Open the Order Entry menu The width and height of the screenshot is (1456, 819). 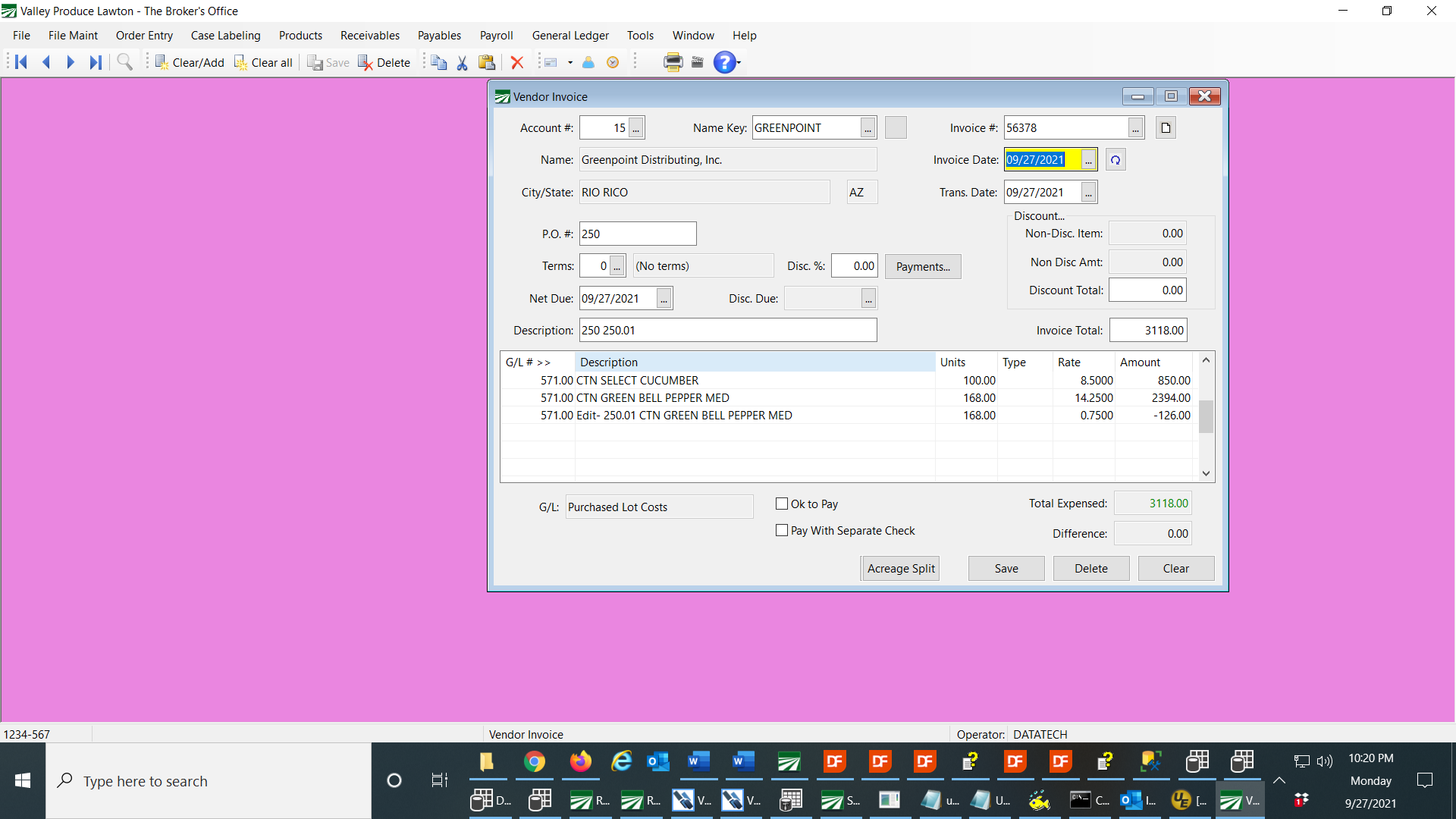click(x=144, y=36)
